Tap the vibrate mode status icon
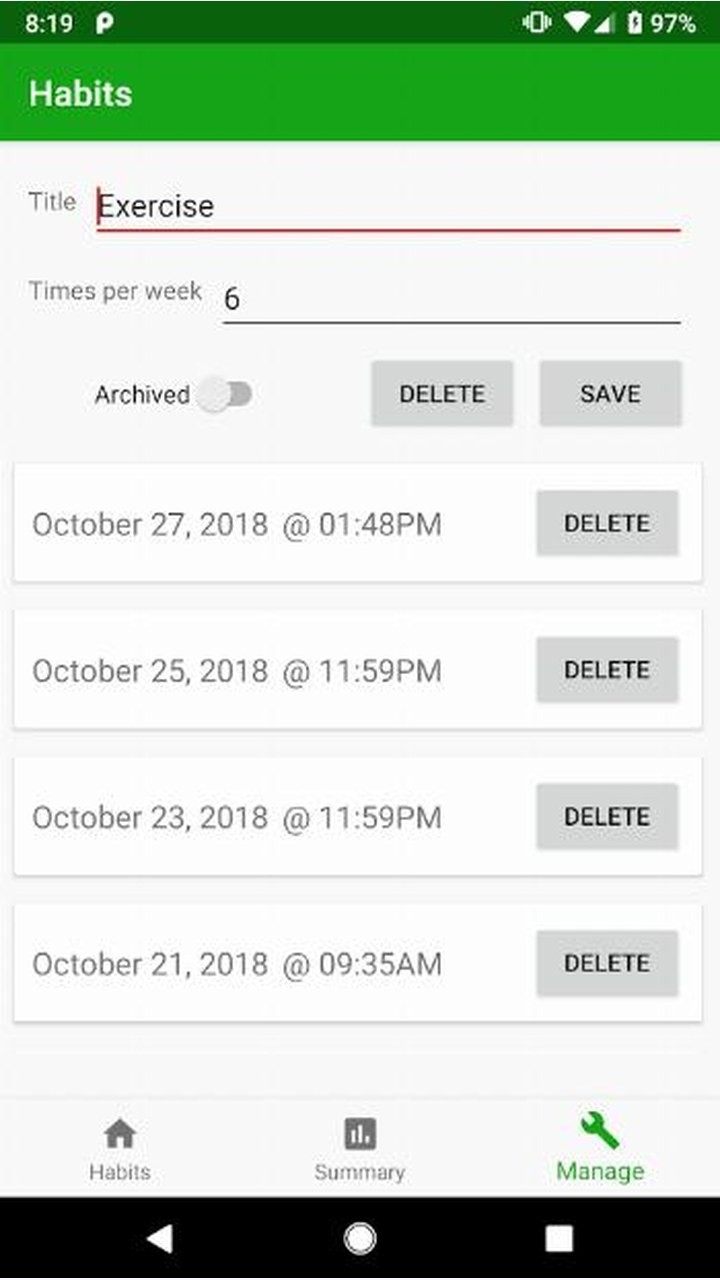 (x=537, y=23)
